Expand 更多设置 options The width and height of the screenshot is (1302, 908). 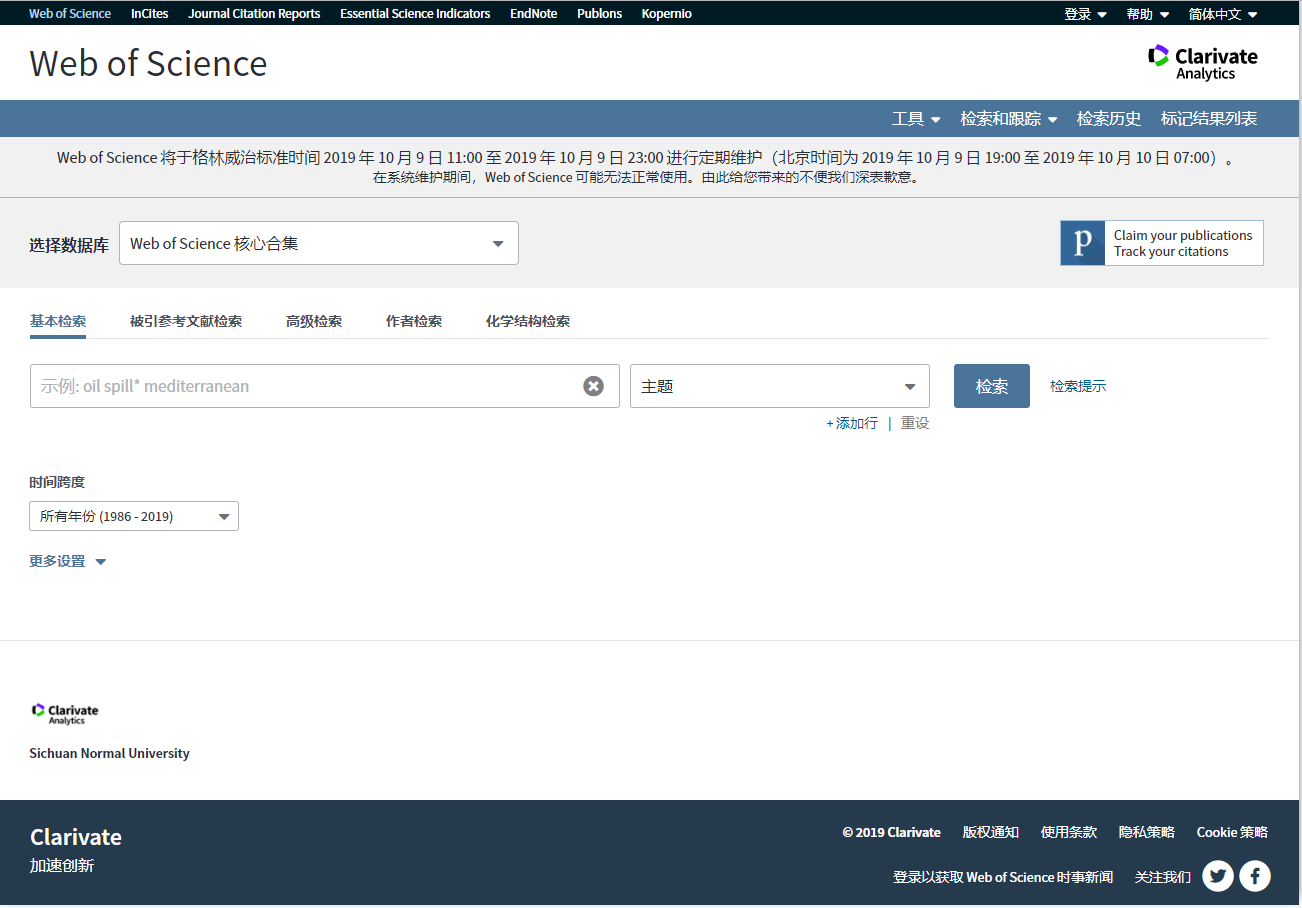67,561
